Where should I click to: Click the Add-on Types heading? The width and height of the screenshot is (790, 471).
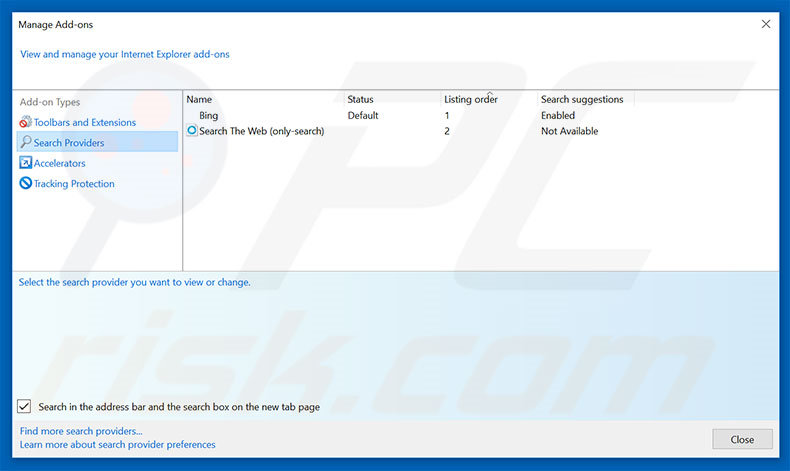(x=50, y=102)
